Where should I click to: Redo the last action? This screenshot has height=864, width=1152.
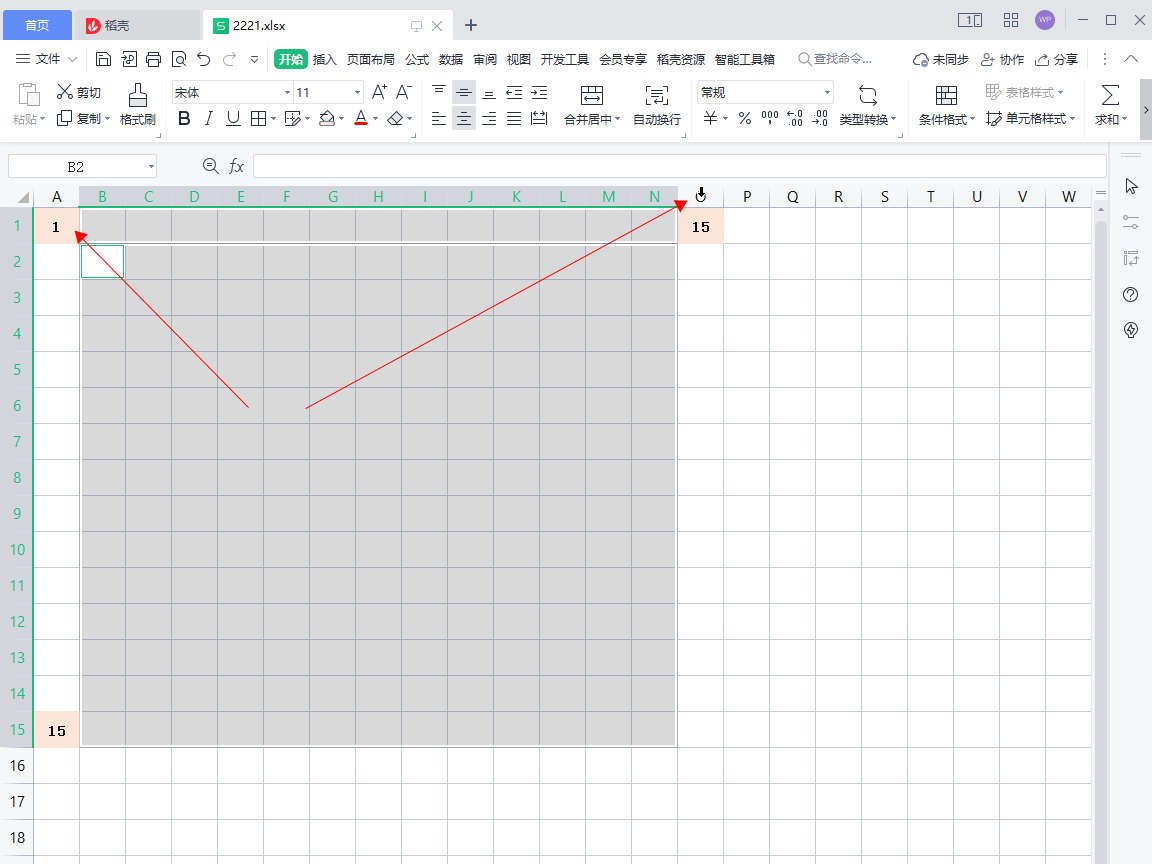tap(229, 60)
